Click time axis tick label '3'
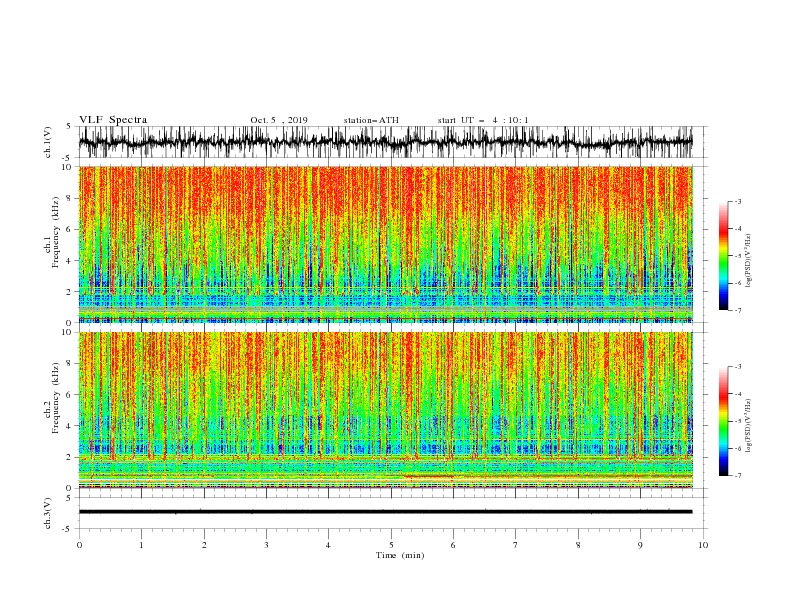Viewport: 792px width, 612px height. point(266,545)
